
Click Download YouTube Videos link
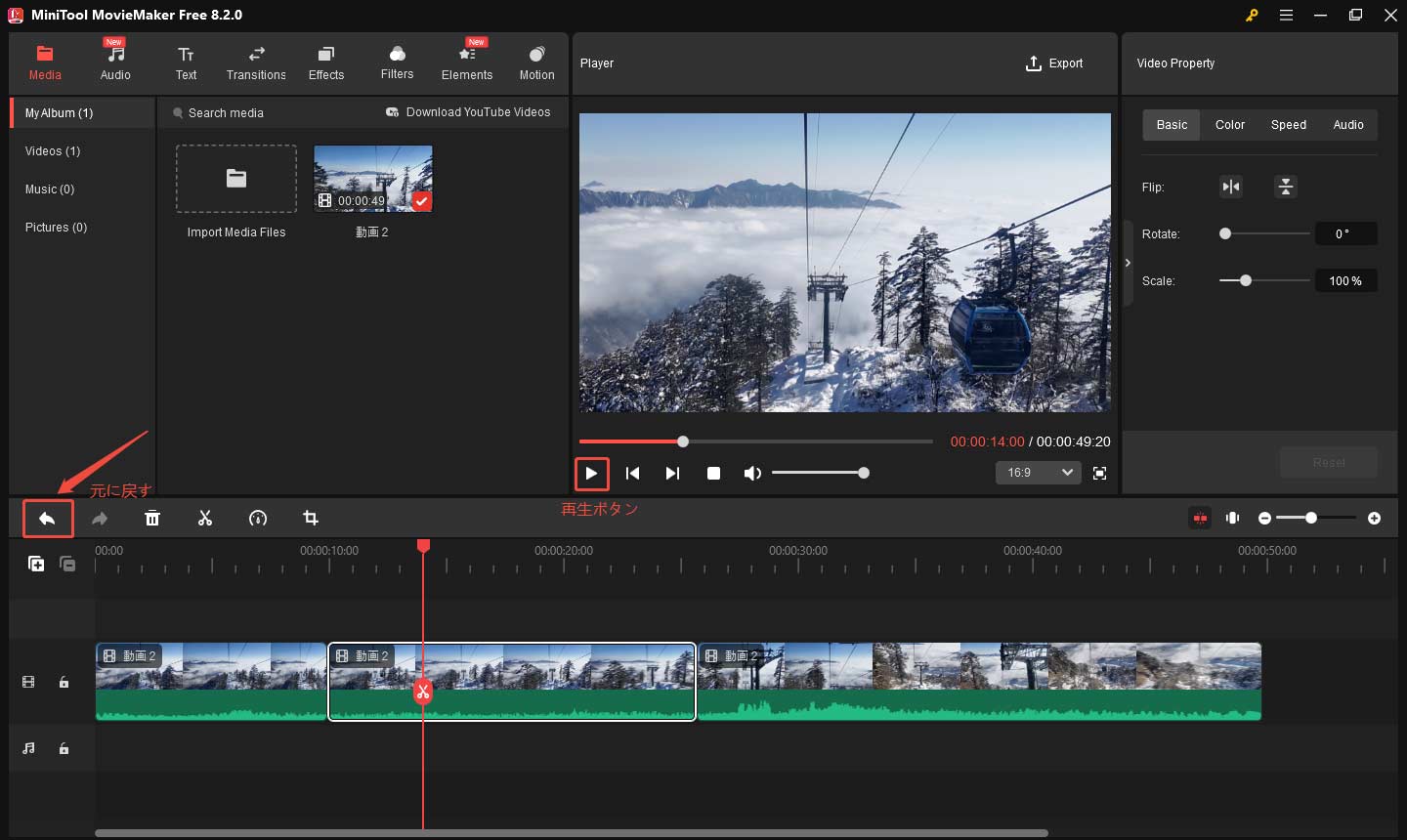pos(468,112)
